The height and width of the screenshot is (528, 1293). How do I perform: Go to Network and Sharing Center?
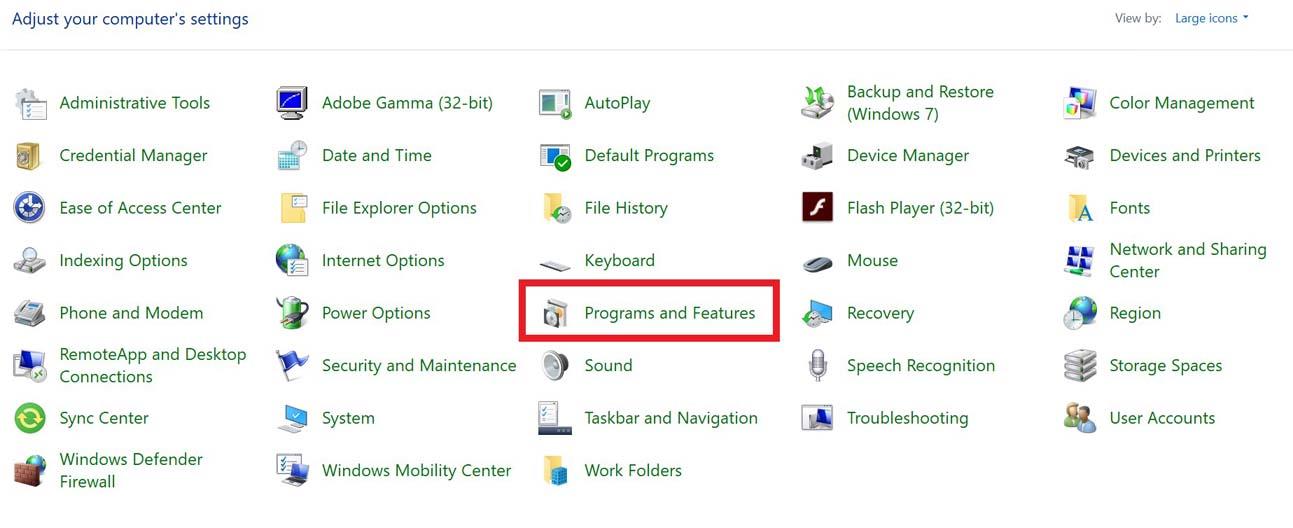tap(1187, 260)
